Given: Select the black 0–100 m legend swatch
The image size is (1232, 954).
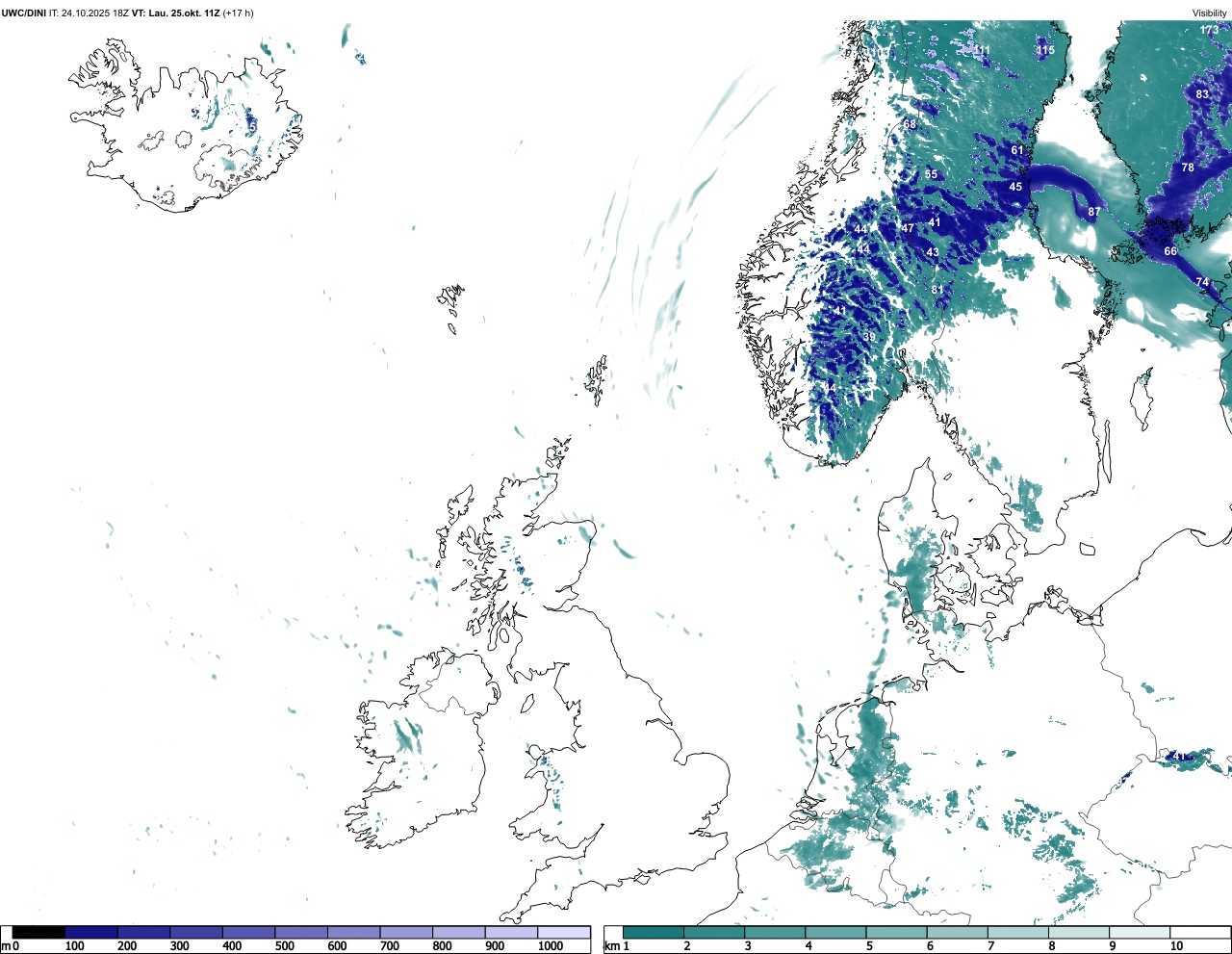Looking at the screenshot, I should pyautogui.click(x=38, y=932).
